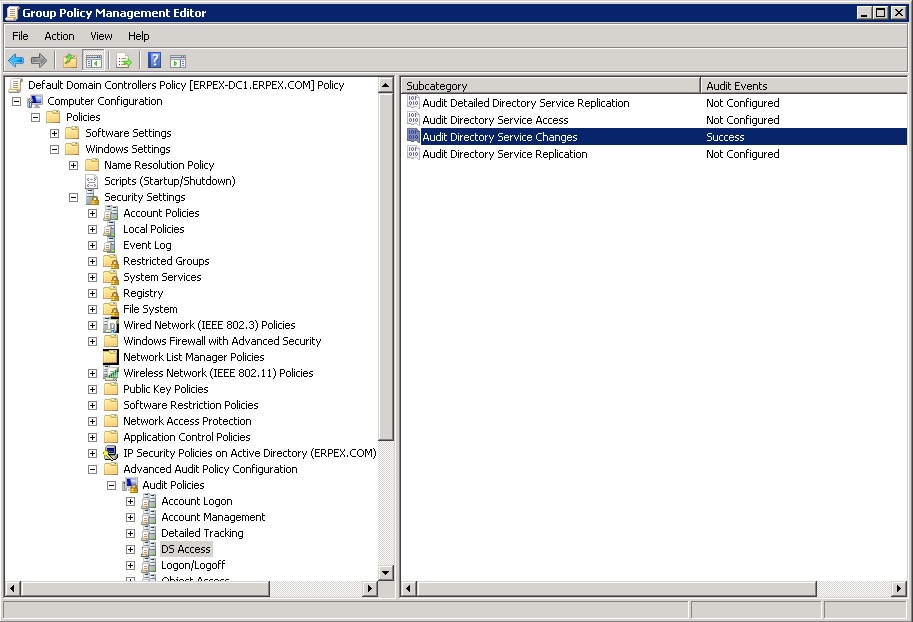
Task: Click the Export List toolbar icon
Action: (x=122, y=60)
